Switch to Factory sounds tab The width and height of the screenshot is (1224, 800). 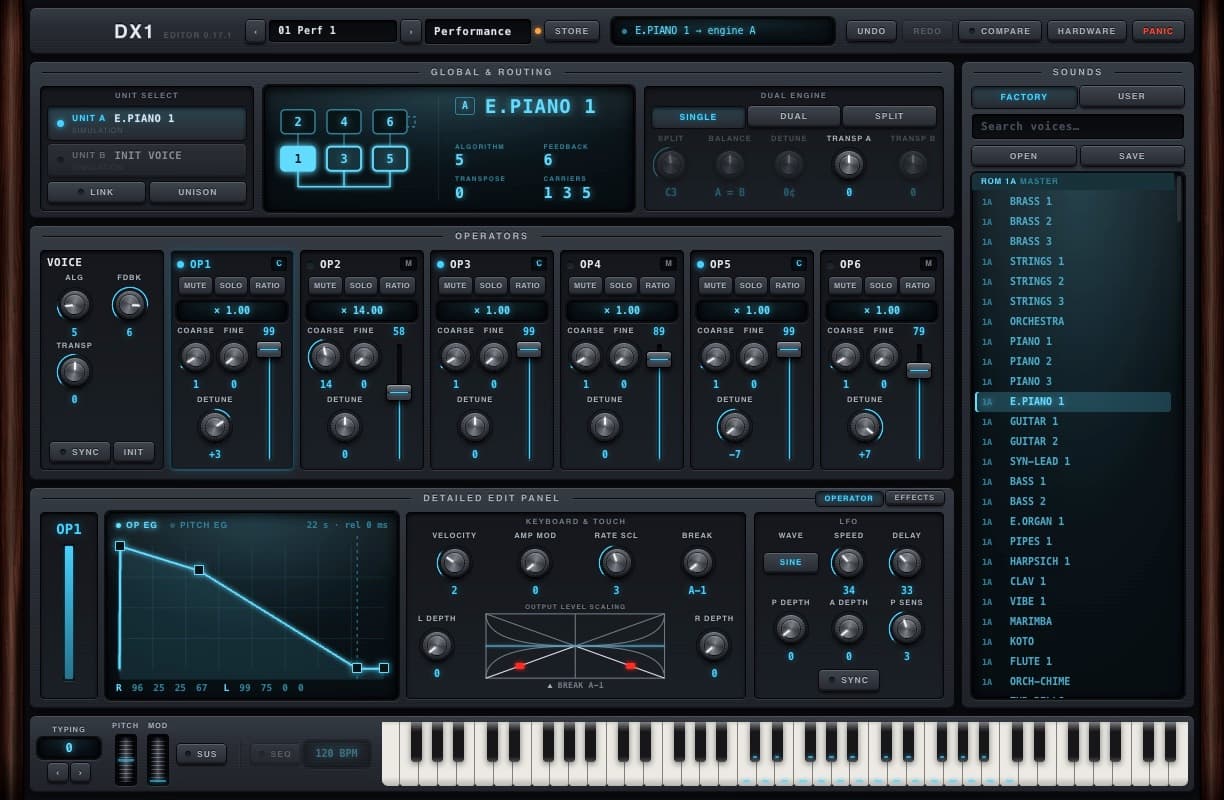coord(1024,97)
